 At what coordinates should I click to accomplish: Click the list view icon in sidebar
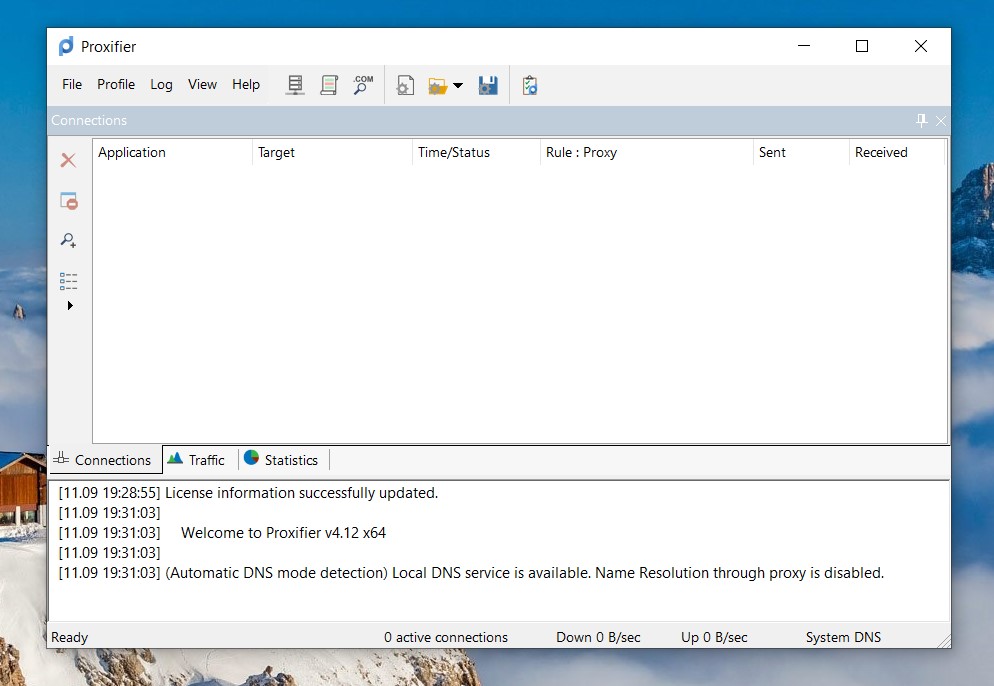[x=68, y=281]
